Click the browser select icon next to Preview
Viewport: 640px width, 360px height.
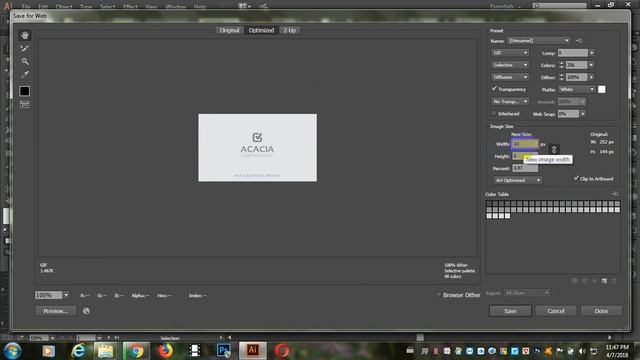(x=86, y=311)
